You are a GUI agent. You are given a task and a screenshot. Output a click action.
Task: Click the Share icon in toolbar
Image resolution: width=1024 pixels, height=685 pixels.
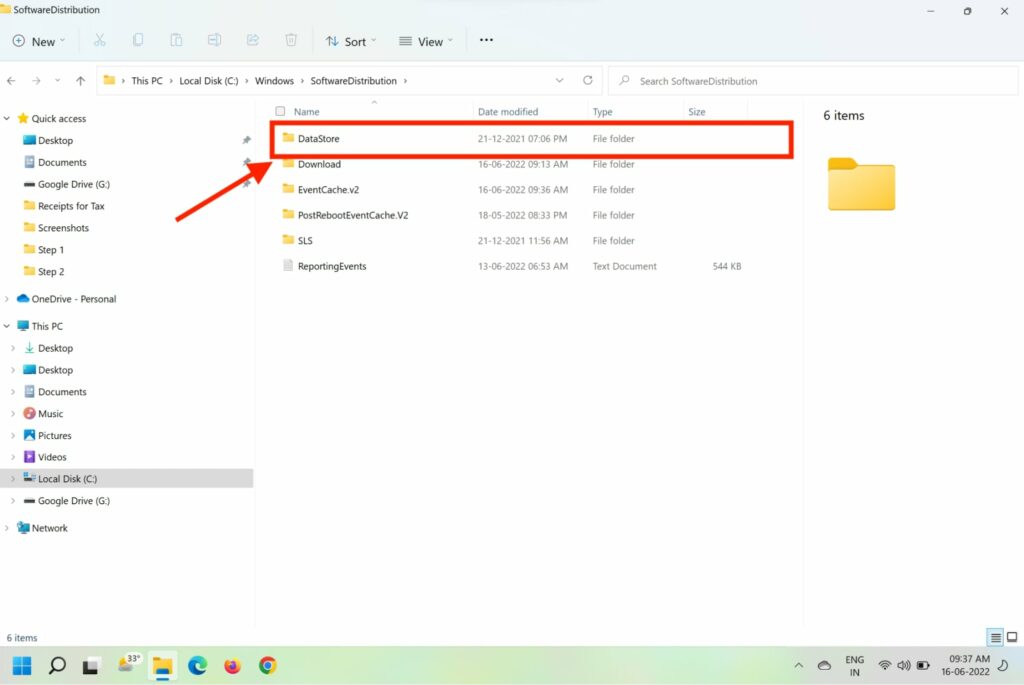point(252,41)
